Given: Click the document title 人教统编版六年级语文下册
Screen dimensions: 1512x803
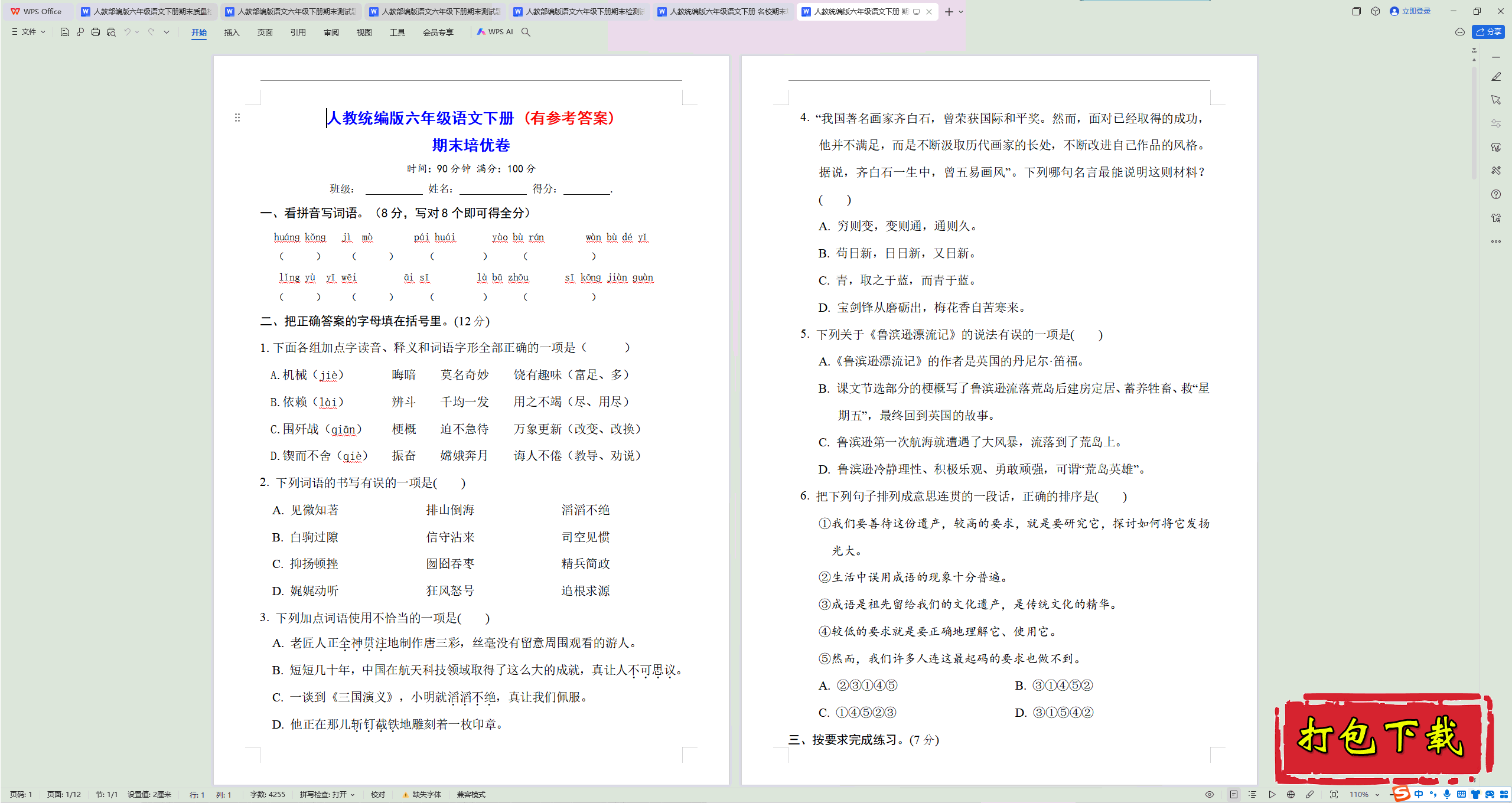Looking at the screenshot, I should click(421, 118).
